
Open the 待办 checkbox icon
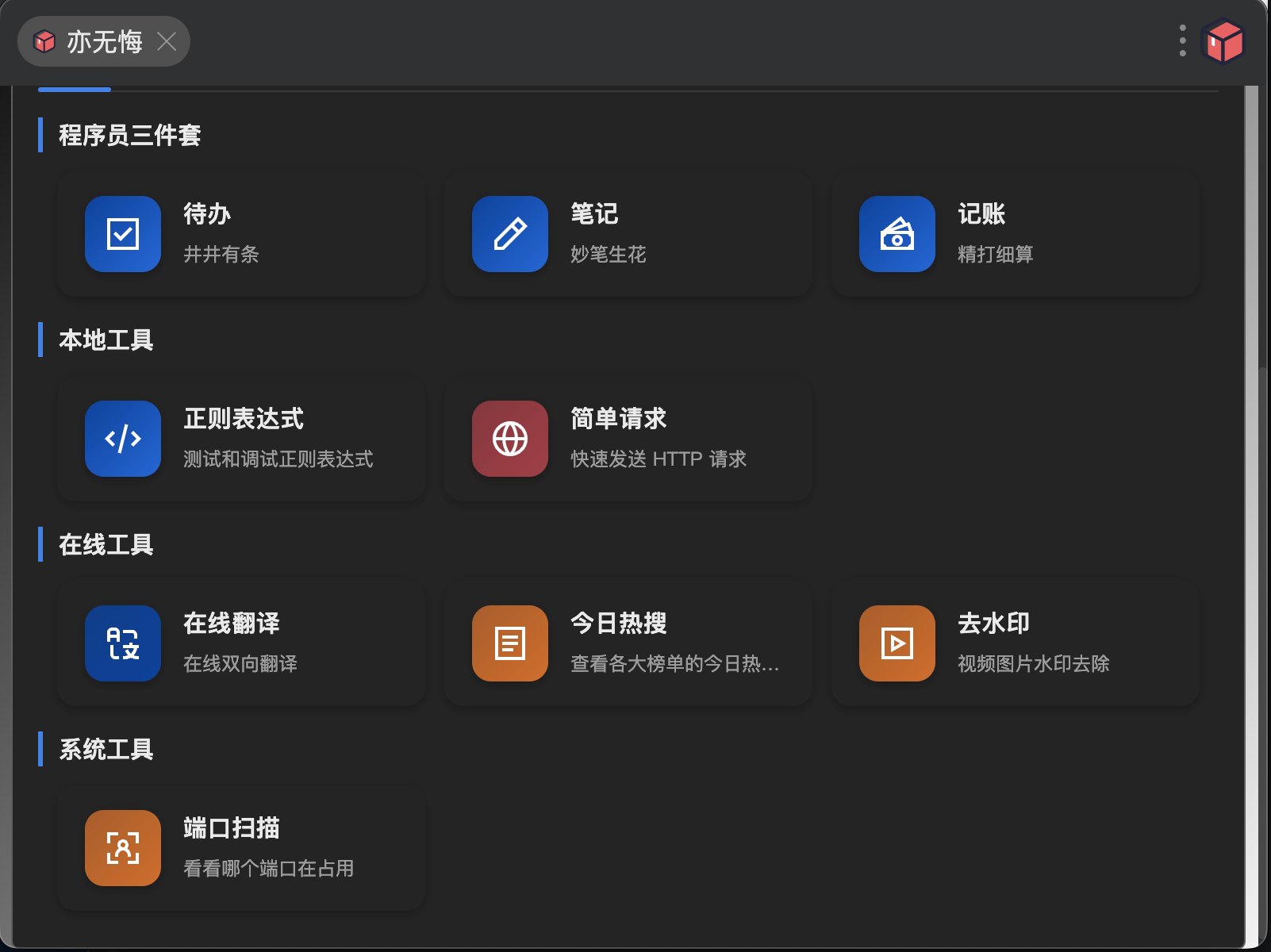pos(123,234)
